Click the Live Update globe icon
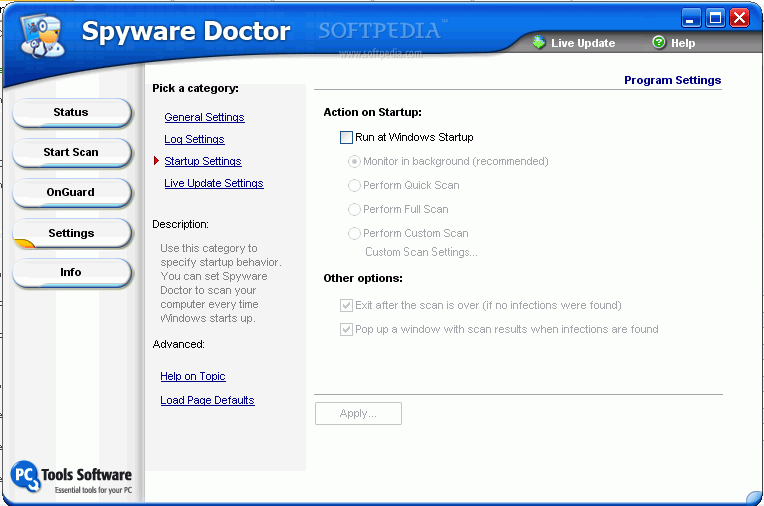Viewport: 764px width, 506px height. [x=538, y=42]
